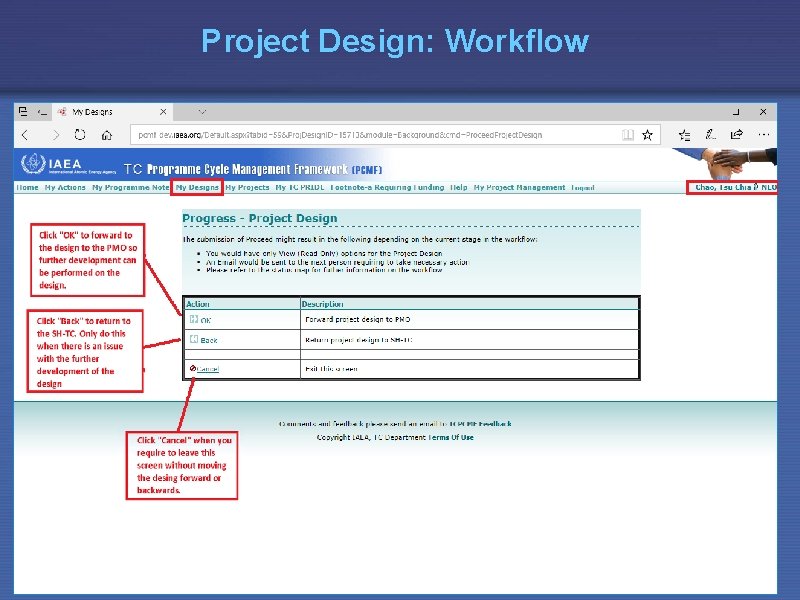Open the My Projects menu item

248,187
